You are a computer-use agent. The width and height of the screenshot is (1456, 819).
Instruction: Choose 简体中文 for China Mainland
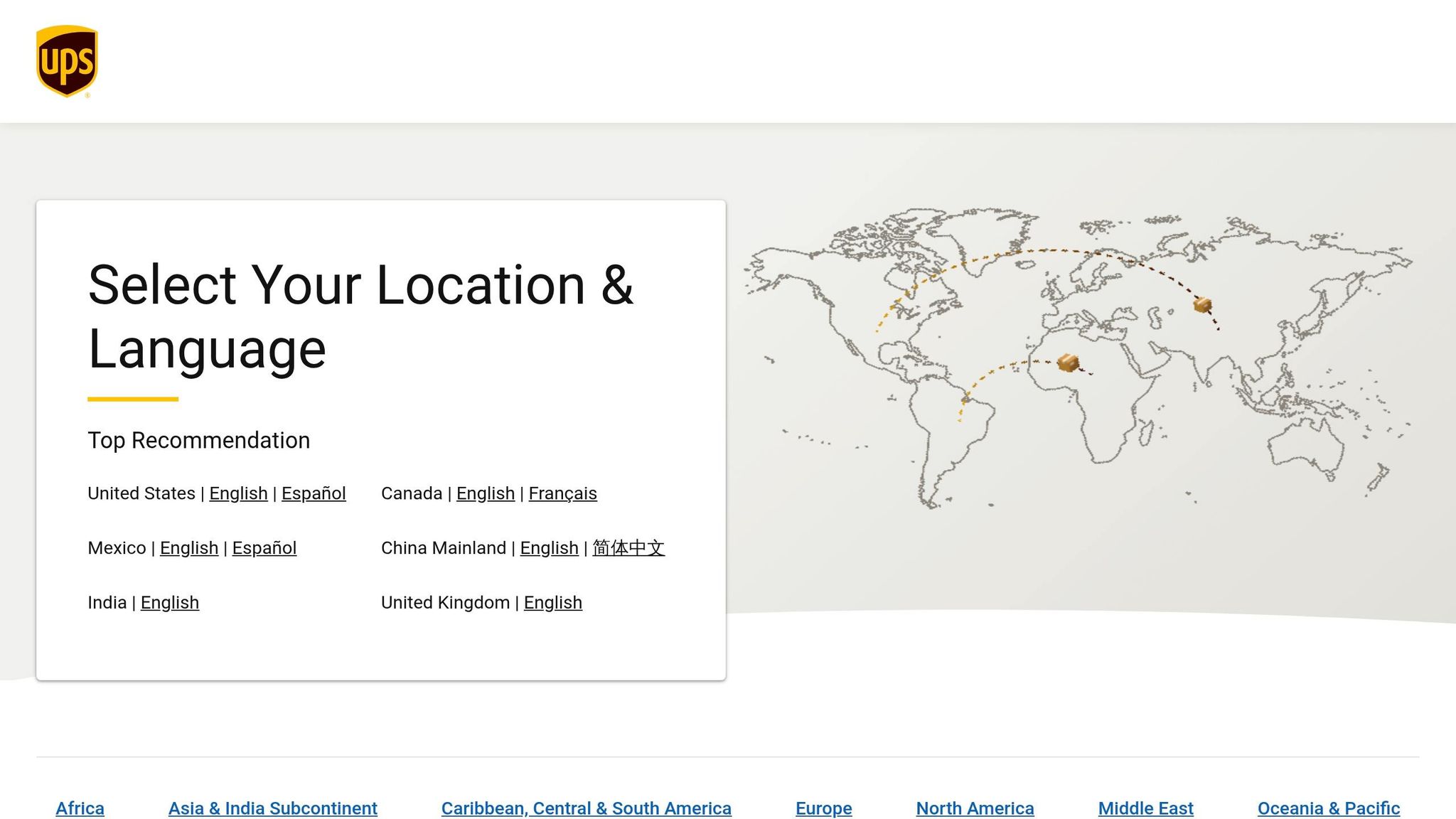[x=628, y=548]
